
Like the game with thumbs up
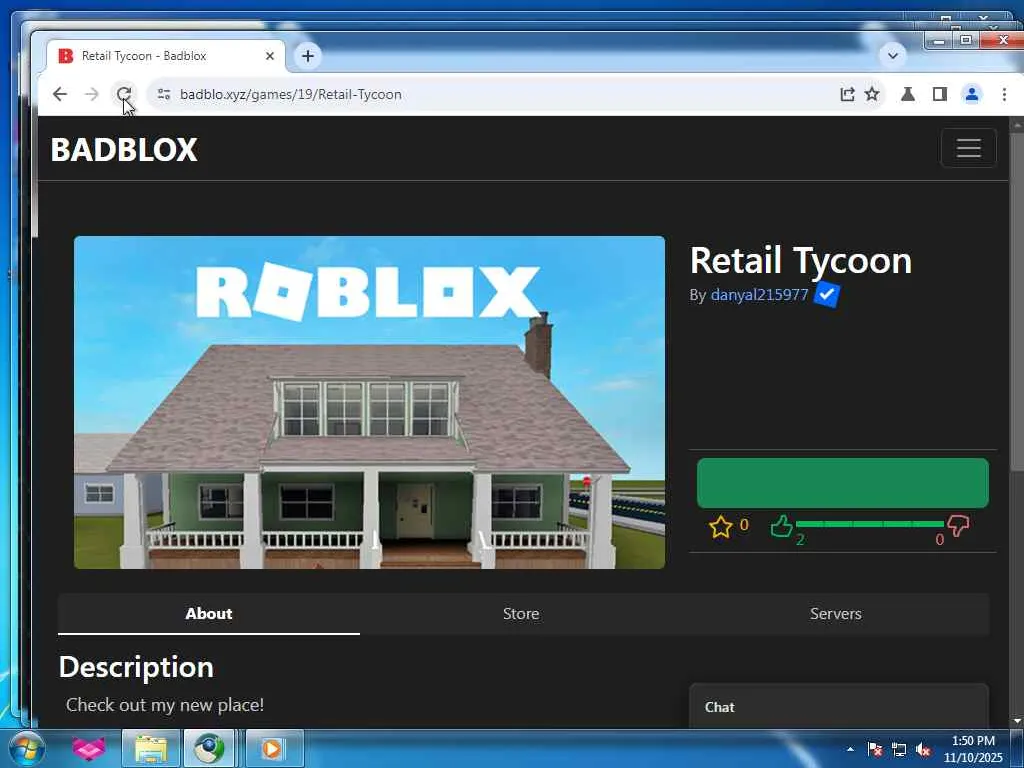click(x=781, y=526)
